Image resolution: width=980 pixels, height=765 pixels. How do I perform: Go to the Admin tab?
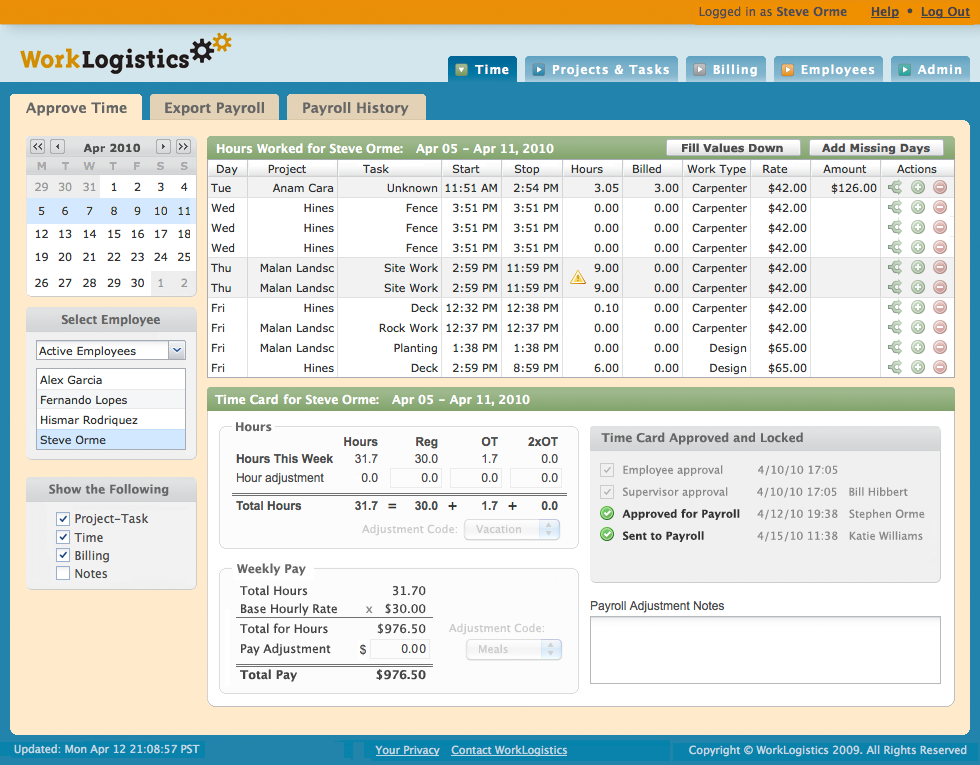click(x=931, y=69)
